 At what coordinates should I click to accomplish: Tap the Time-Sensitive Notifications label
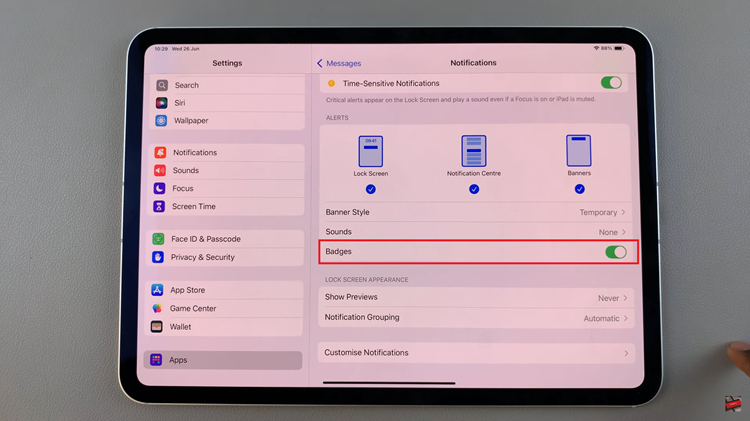coord(391,83)
